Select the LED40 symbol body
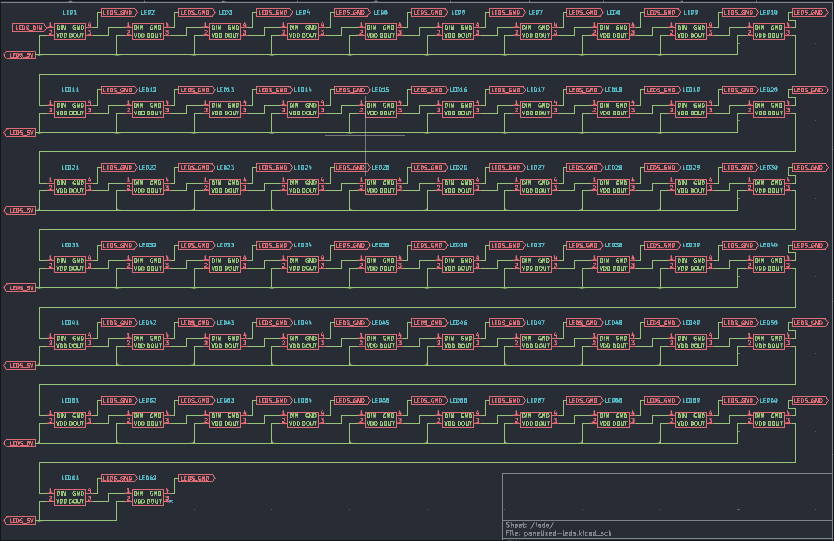The width and height of the screenshot is (834, 541). (x=769, y=264)
